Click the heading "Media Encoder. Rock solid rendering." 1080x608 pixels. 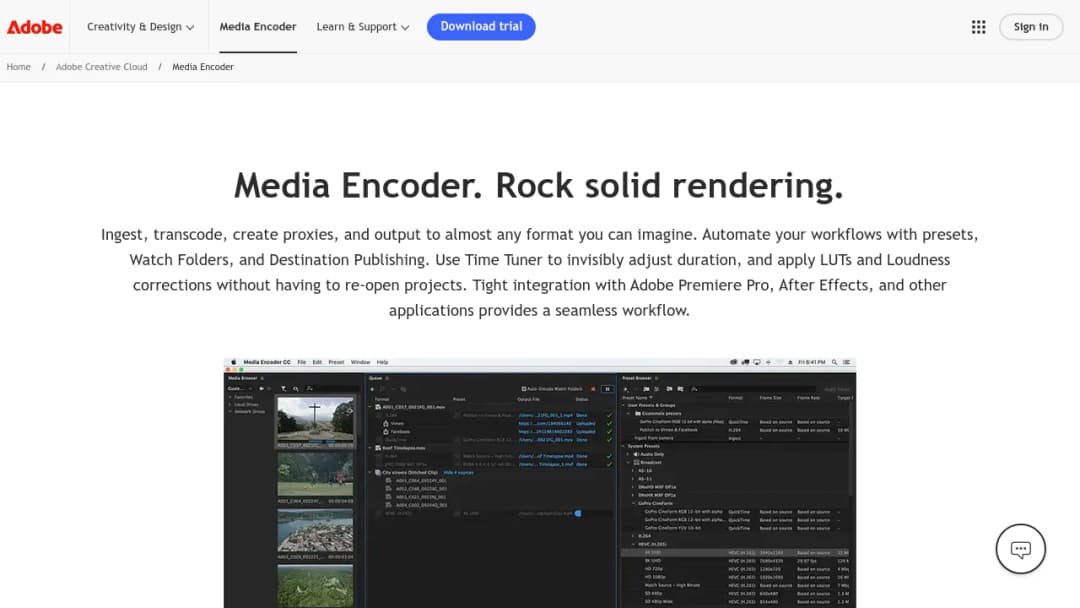coord(539,186)
